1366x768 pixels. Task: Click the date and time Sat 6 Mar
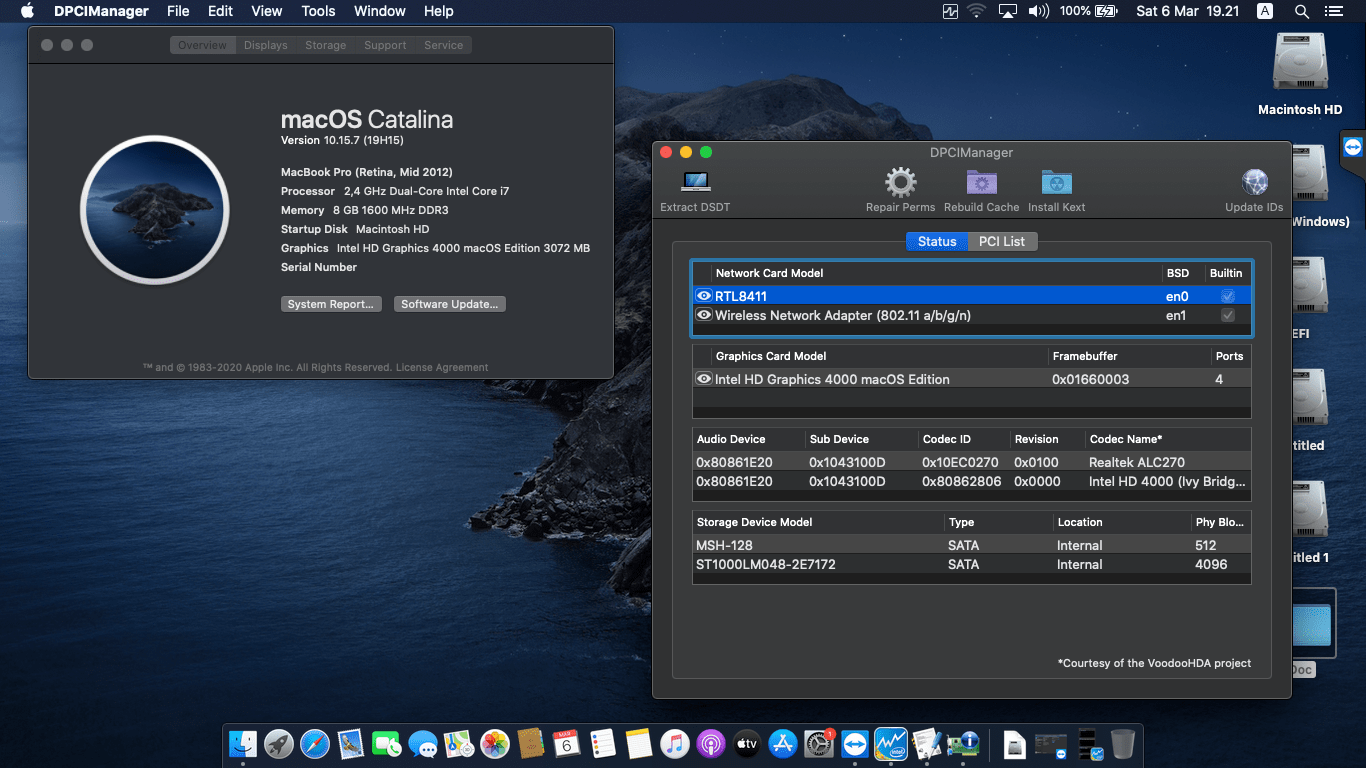[x=1188, y=12]
